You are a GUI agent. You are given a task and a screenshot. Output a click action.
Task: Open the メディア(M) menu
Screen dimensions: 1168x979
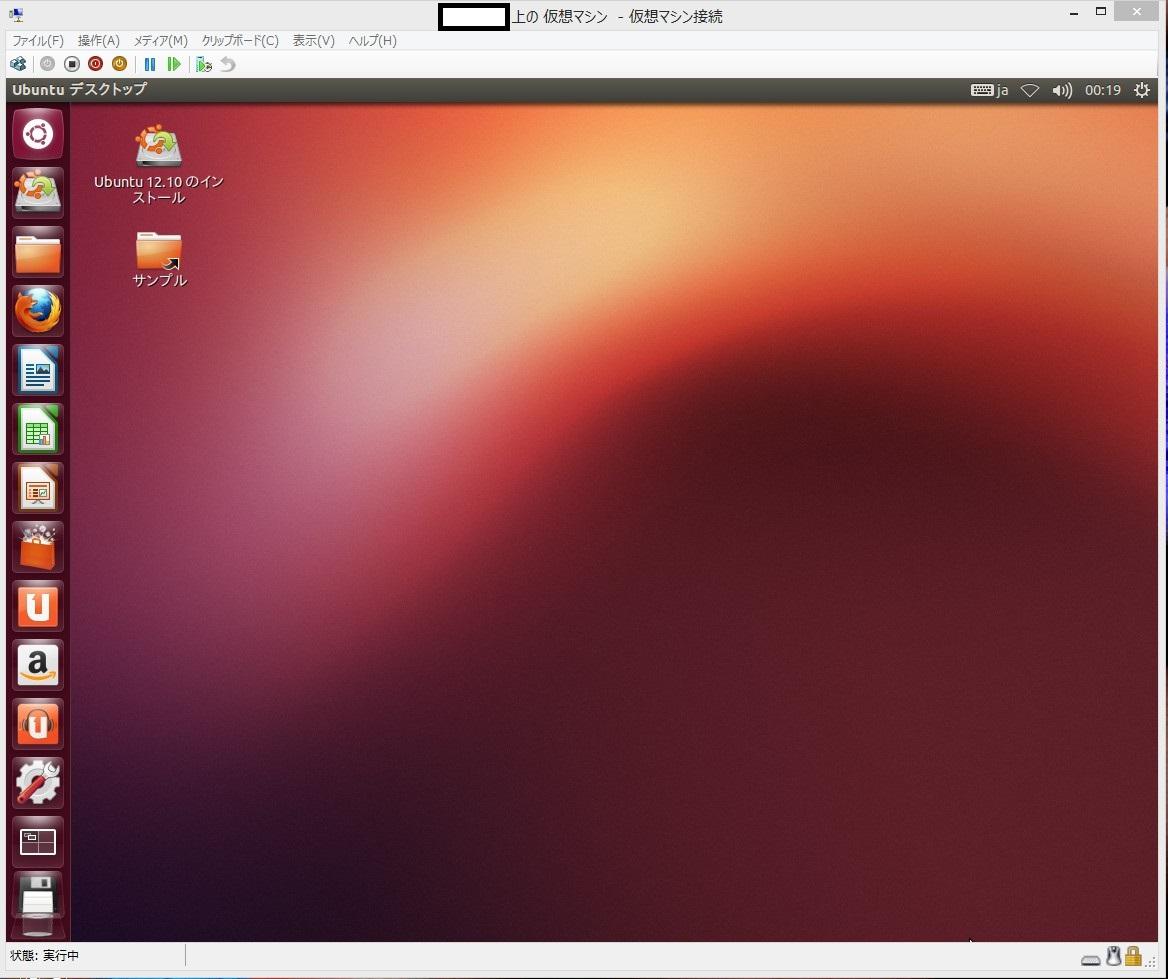tap(160, 40)
